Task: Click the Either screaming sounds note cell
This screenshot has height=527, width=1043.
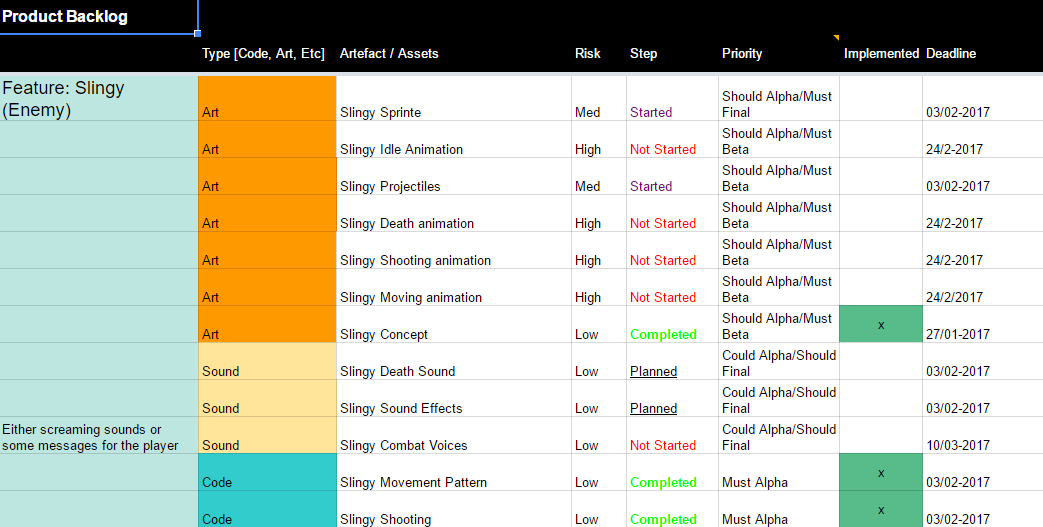Action: pyautogui.click(x=98, y=437)
